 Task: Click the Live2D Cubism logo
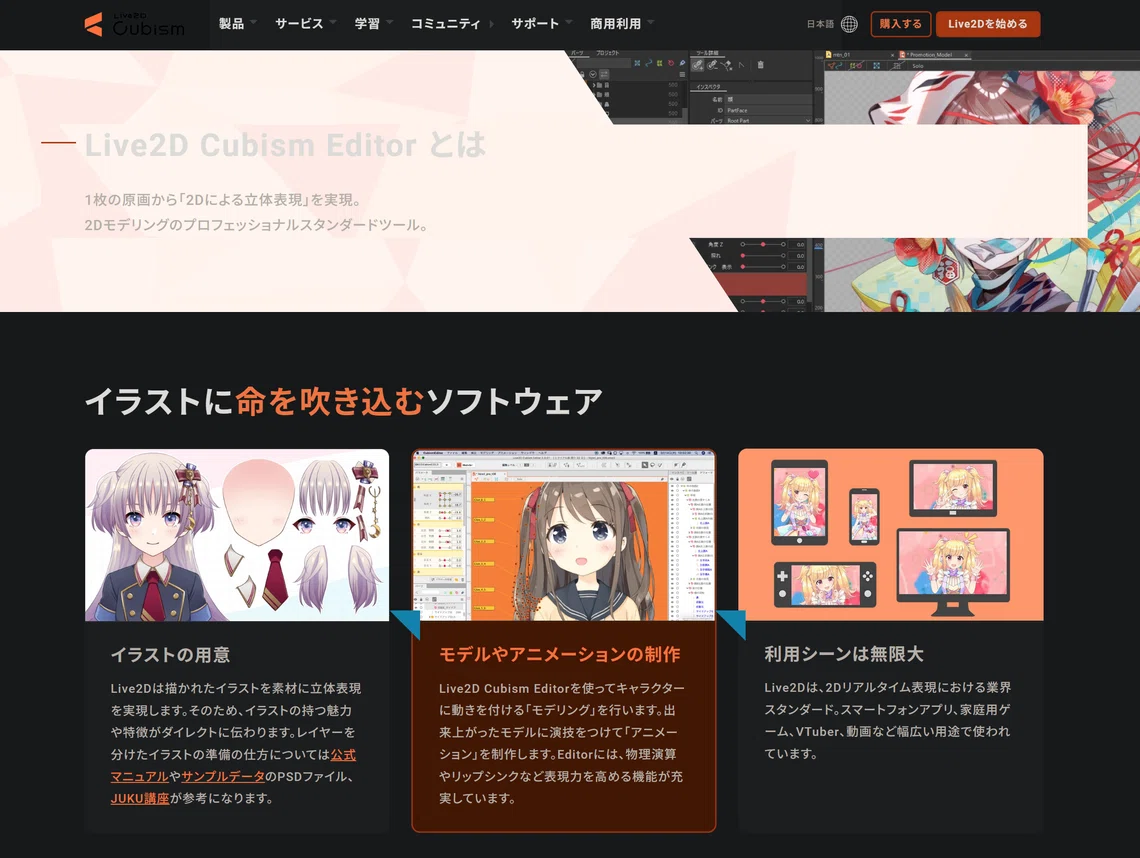pos(135,24)
